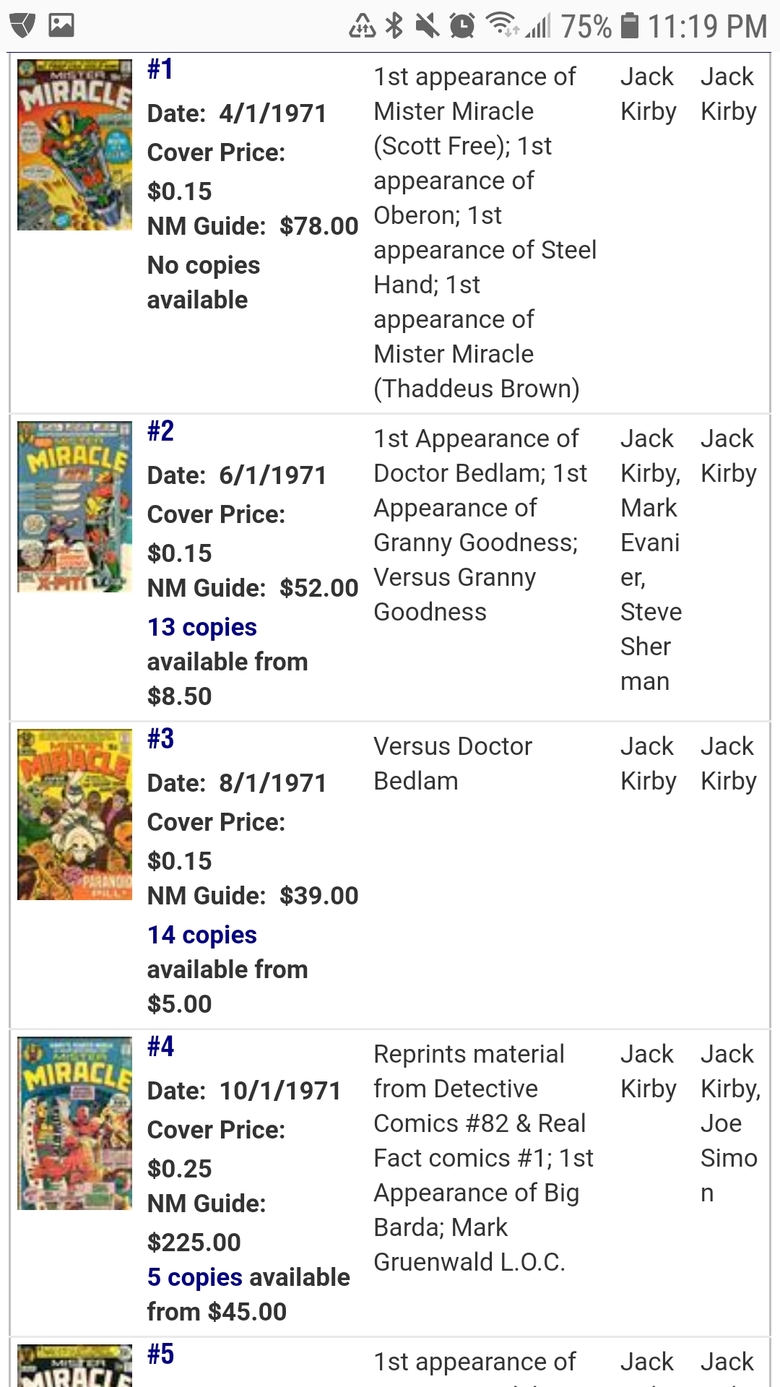
Task: Tap the Mister Miracle #2 cover thumbnail
Action: pyautogui.click(x=75, y=506)
